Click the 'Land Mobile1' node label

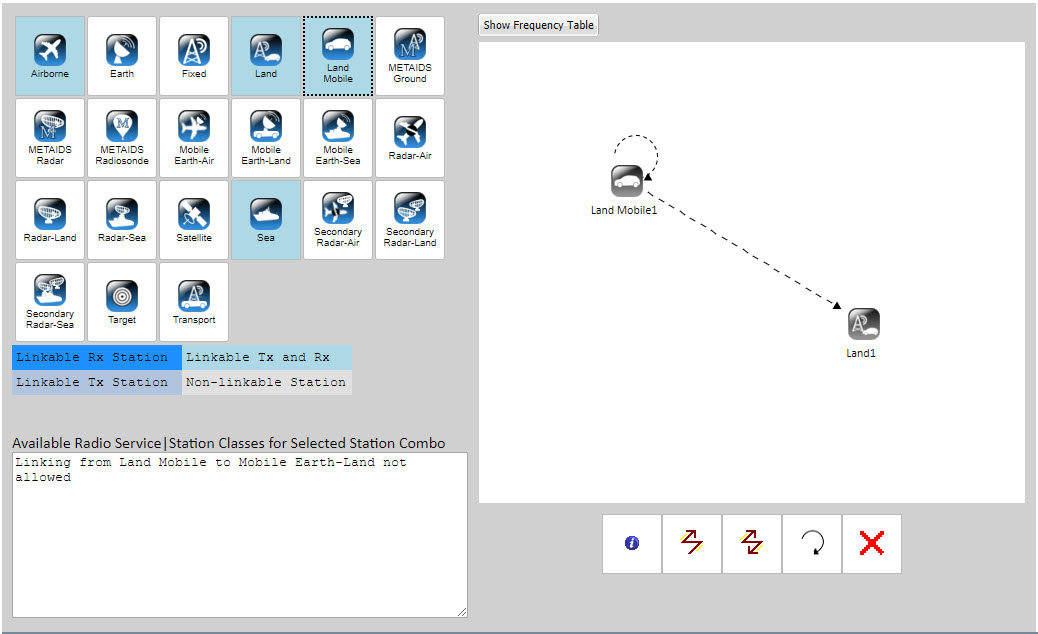[x=624, y=210]
